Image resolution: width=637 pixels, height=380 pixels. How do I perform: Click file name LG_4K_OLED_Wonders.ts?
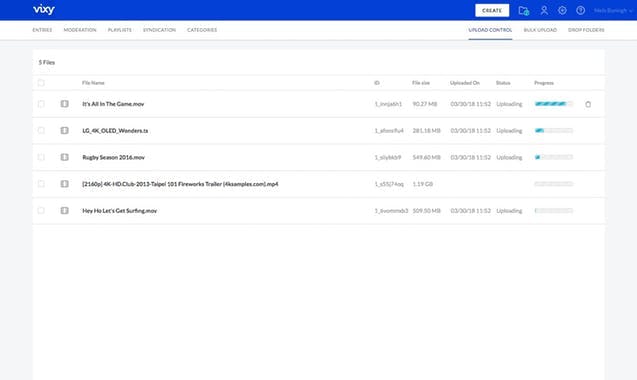[115, 130]
